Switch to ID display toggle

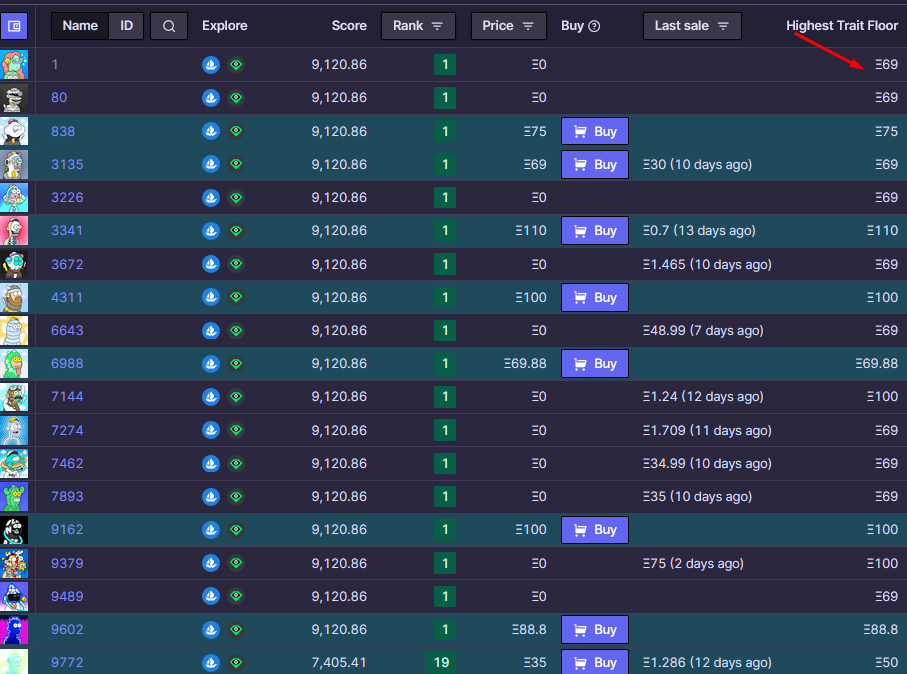tap(126, 26)
